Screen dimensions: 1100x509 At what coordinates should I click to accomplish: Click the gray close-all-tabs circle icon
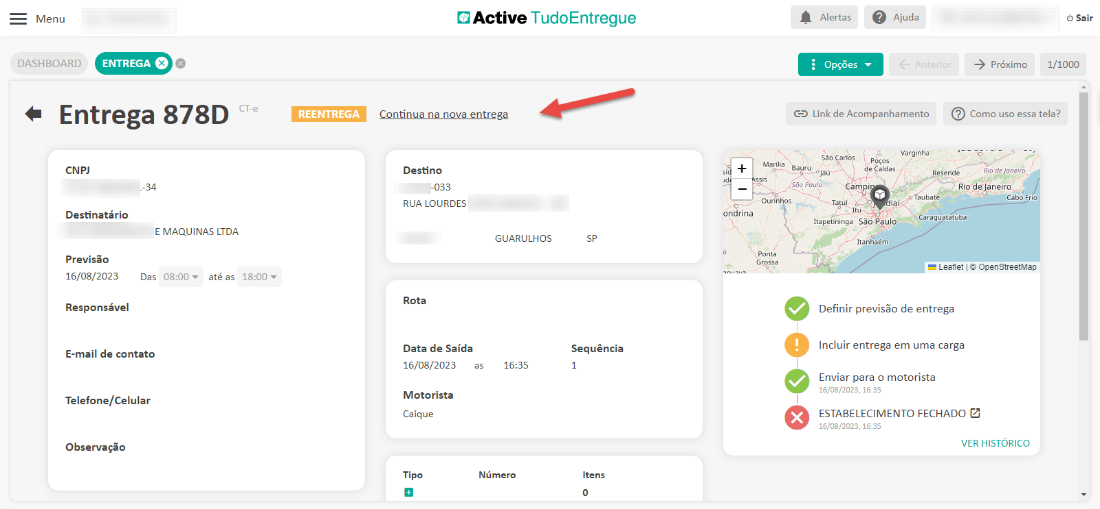180,63
